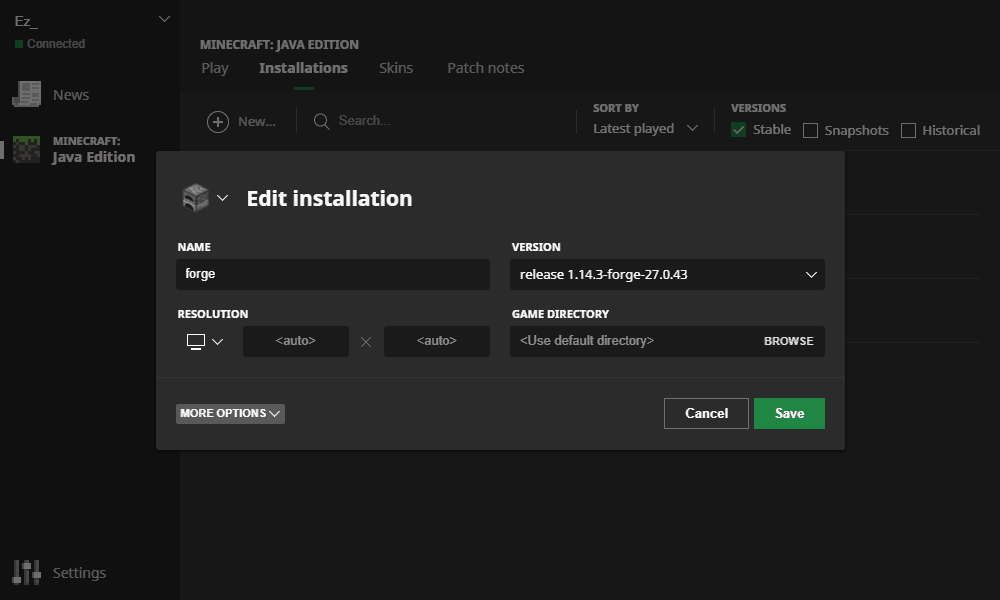1000x600 pixels.
Task: Switch to the Play tab
Action: tap(215, 68)
